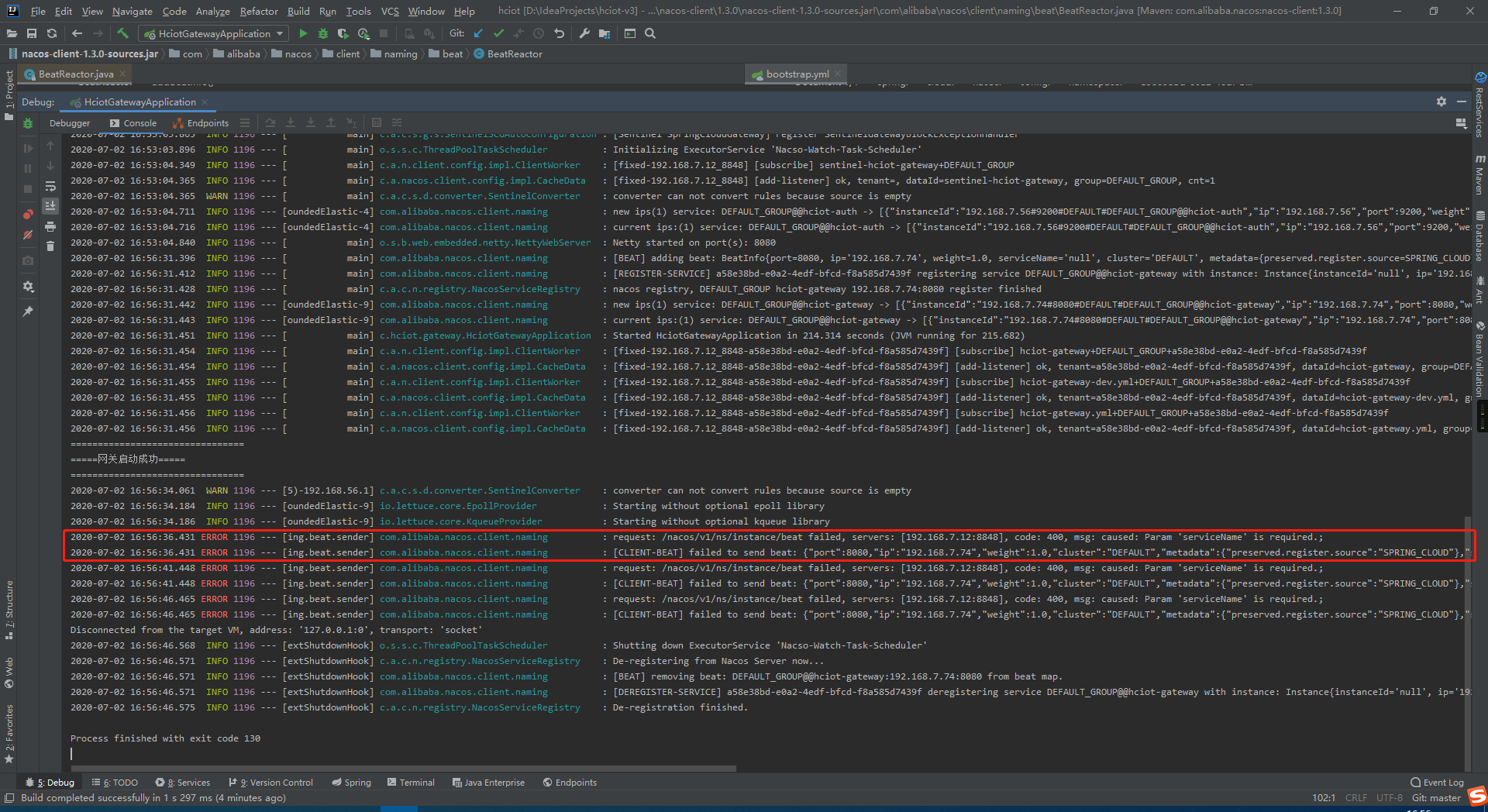Open the 8: Services tool window

[183, 783]
